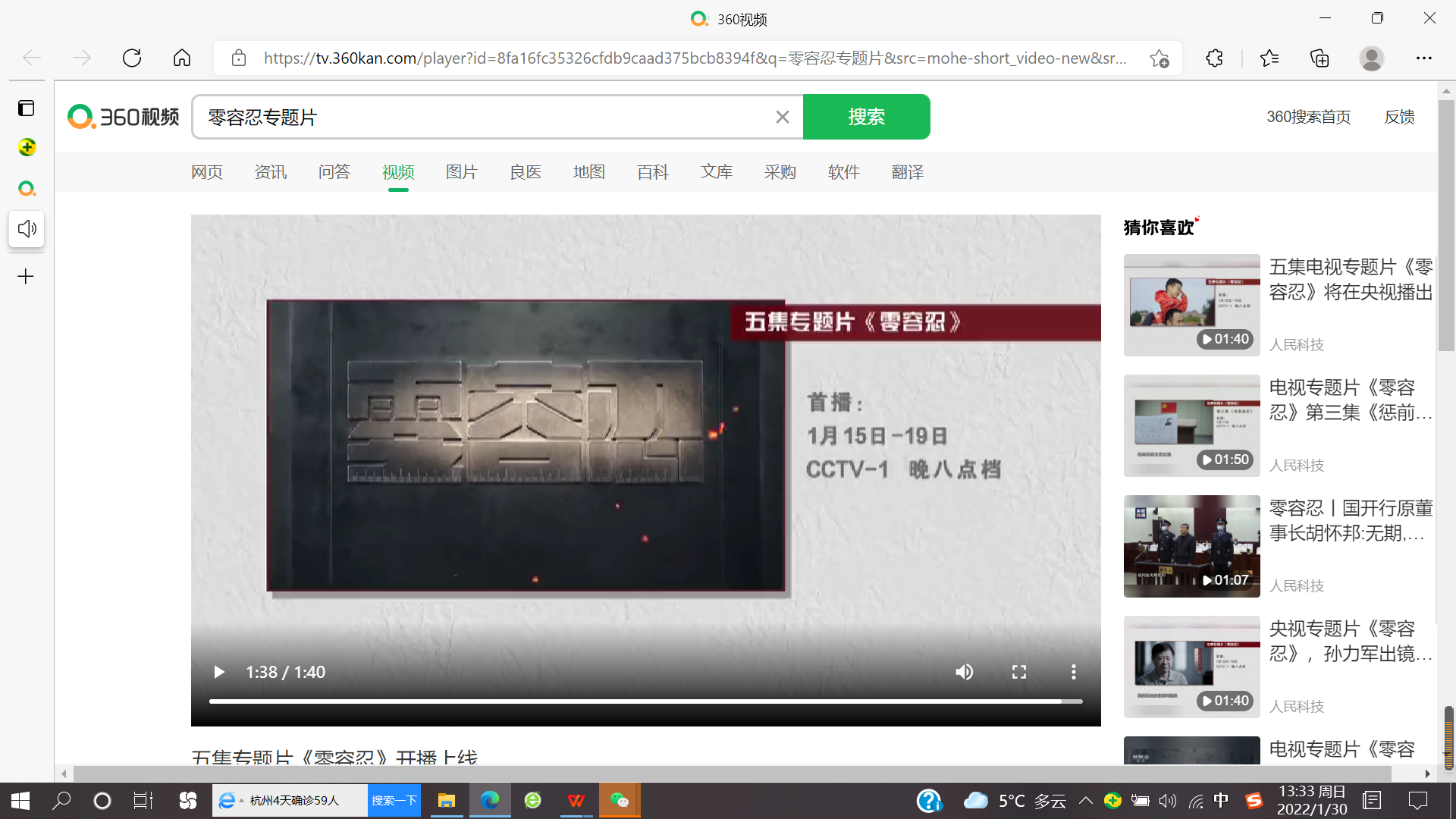
Task: Add a new sidebar item with plus
Action: click(x=26, y=277)
